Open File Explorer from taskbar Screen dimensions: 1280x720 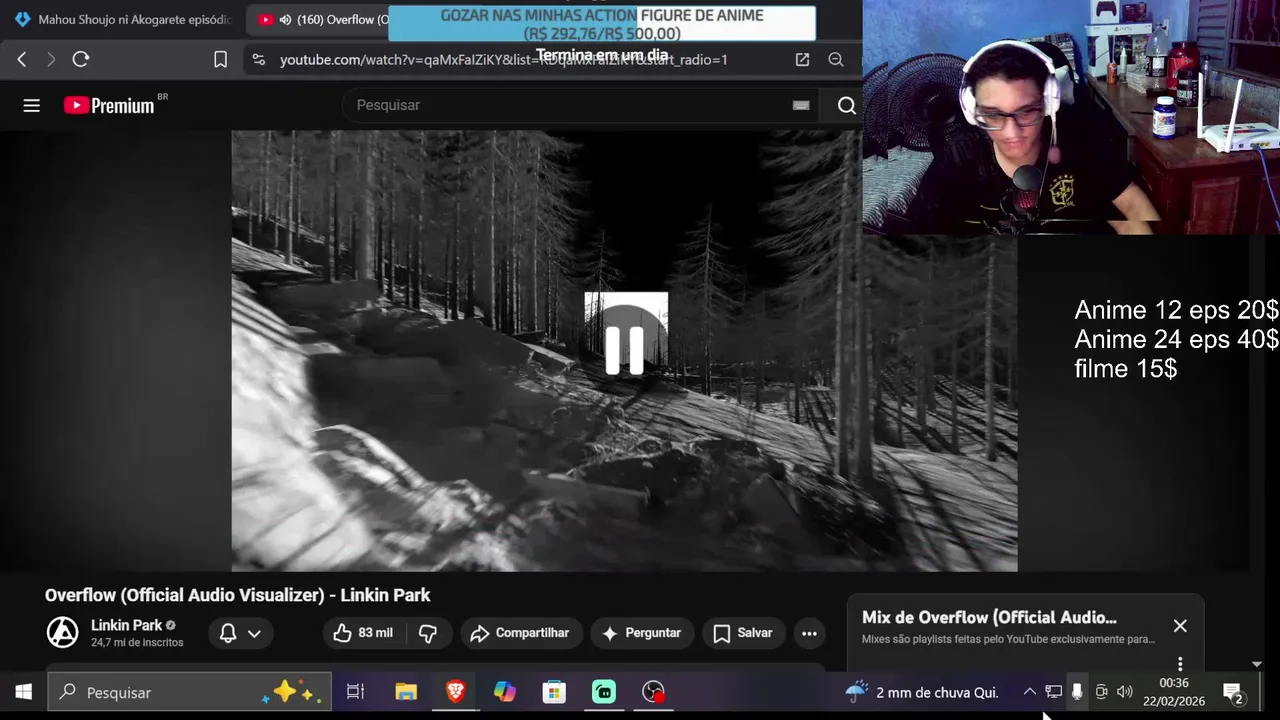pyautogui.click(x=406, y=692)
